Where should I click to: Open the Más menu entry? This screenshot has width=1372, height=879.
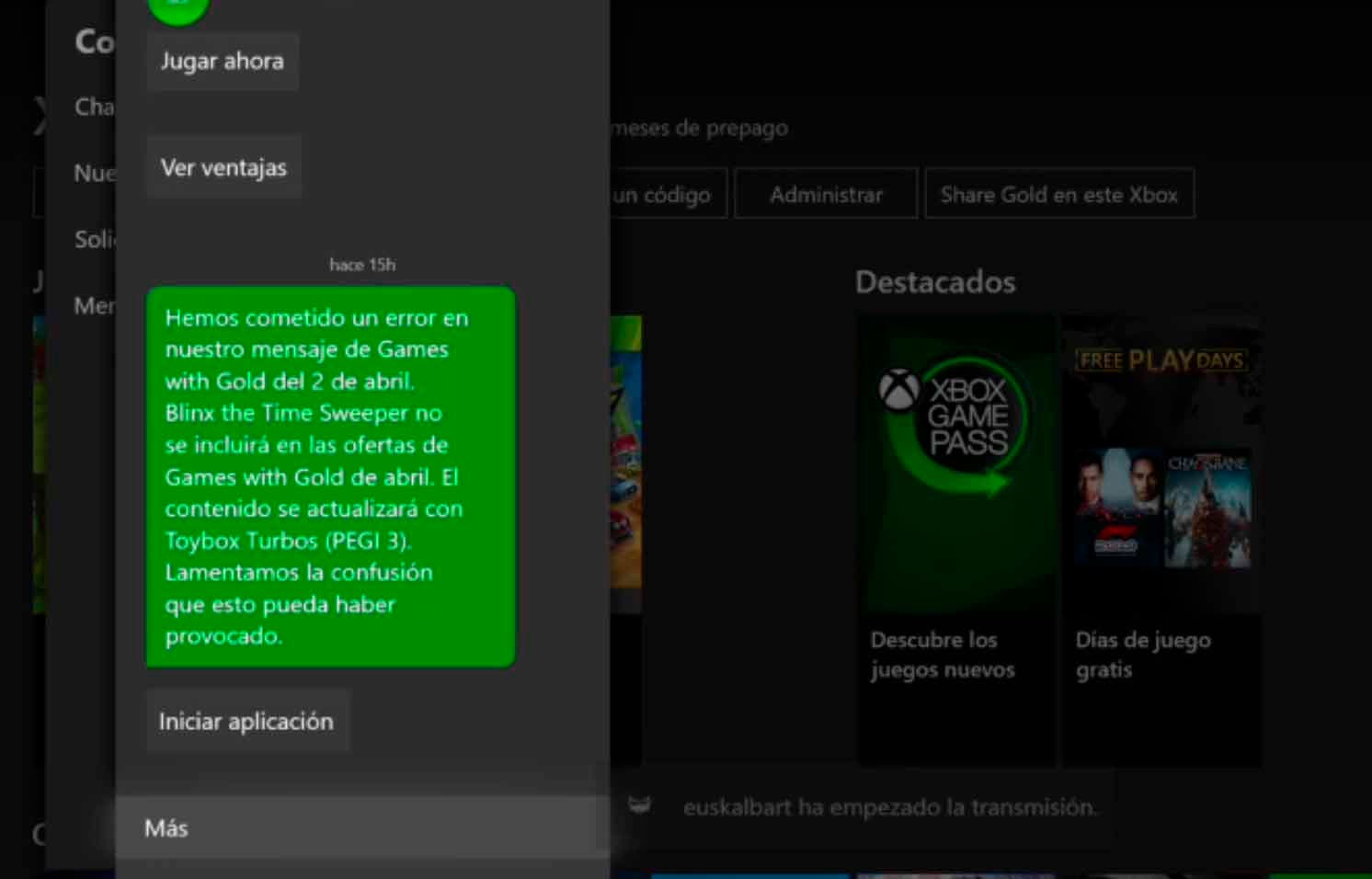point(362,828)
